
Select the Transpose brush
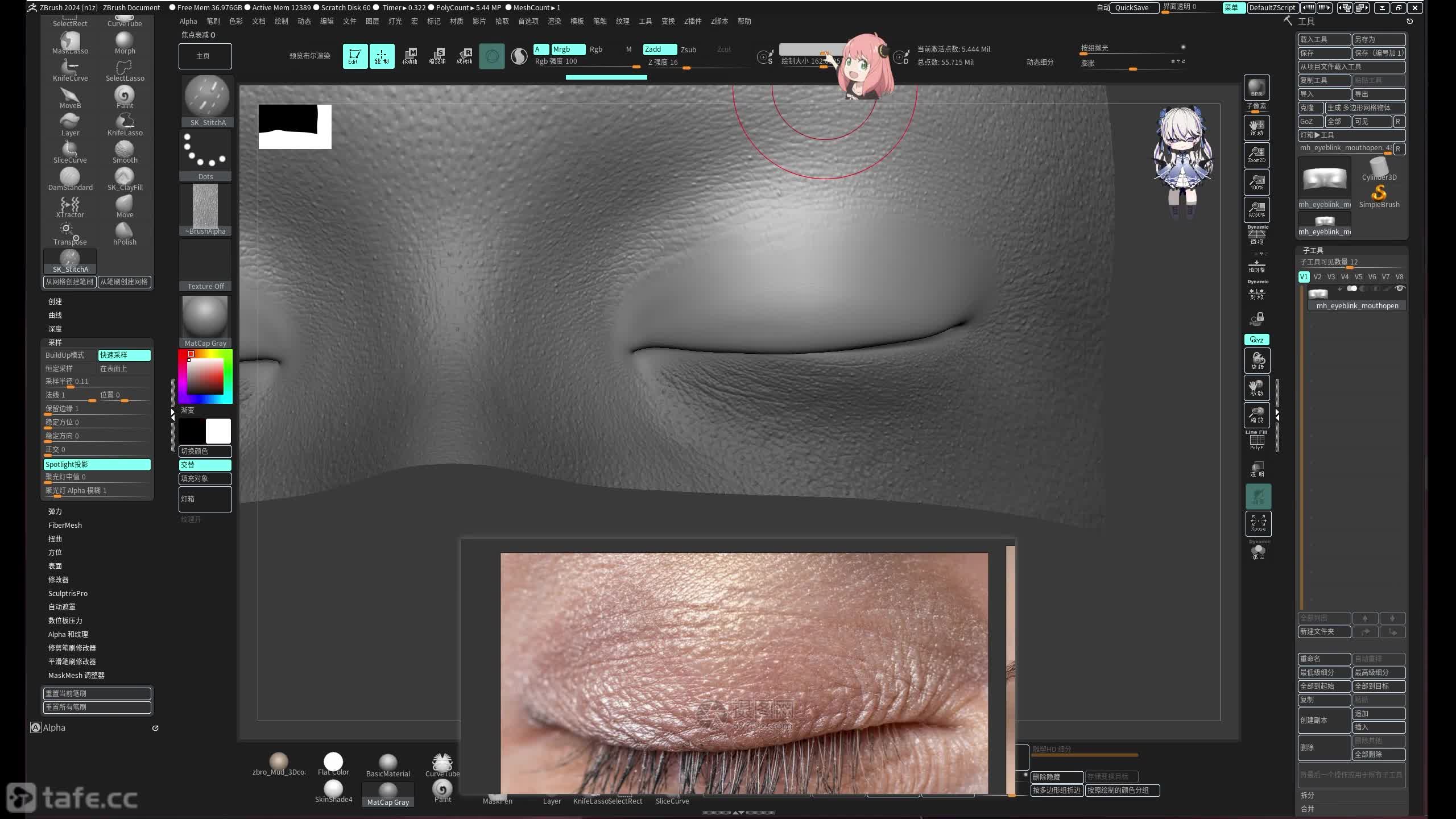(70, 234)
